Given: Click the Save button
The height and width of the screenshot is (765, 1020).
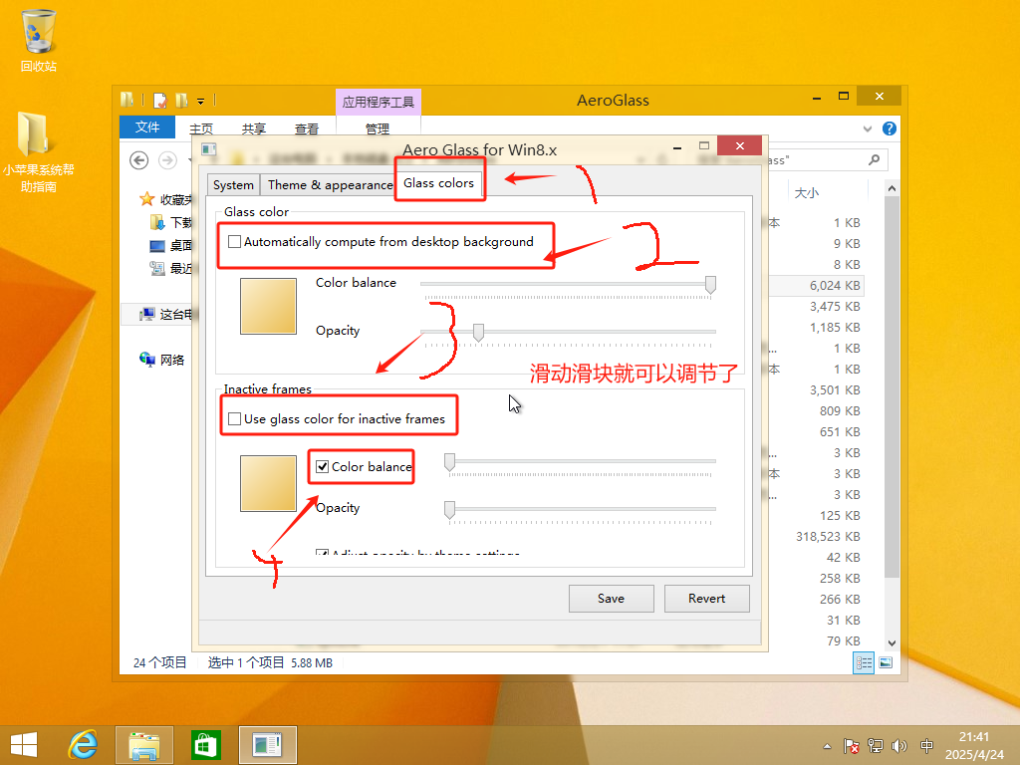Looking at the screenshot, I should coord(611,598).
